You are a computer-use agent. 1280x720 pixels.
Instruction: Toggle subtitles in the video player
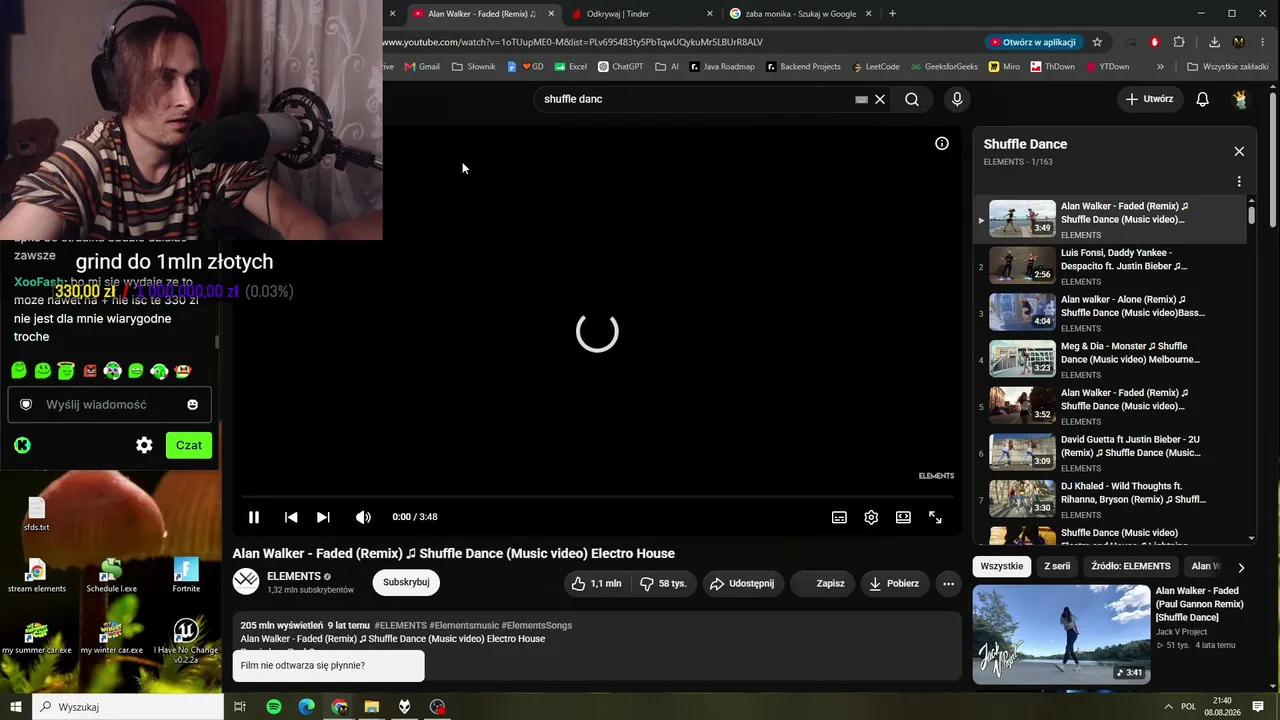[x=839, y=517]
